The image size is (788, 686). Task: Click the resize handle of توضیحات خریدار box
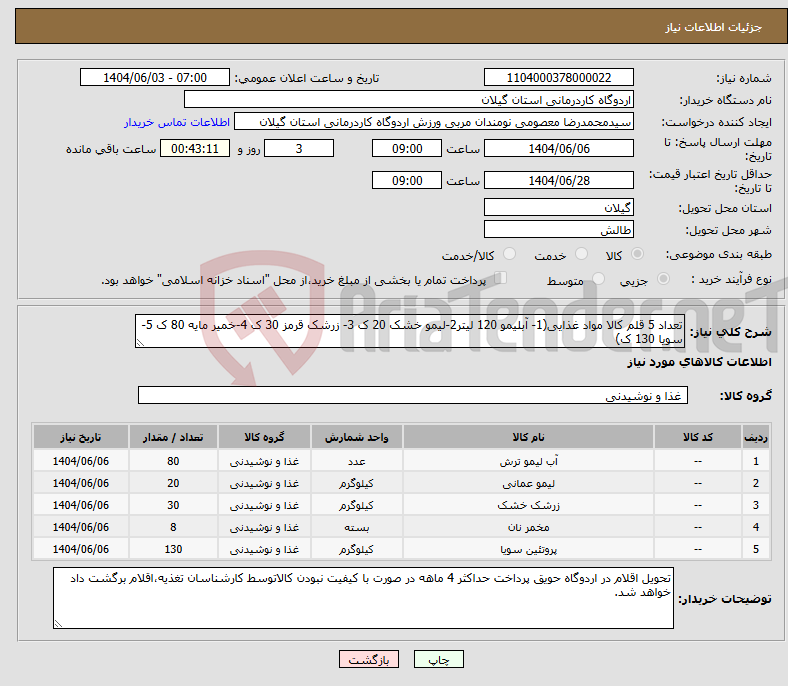click(59, 624)
